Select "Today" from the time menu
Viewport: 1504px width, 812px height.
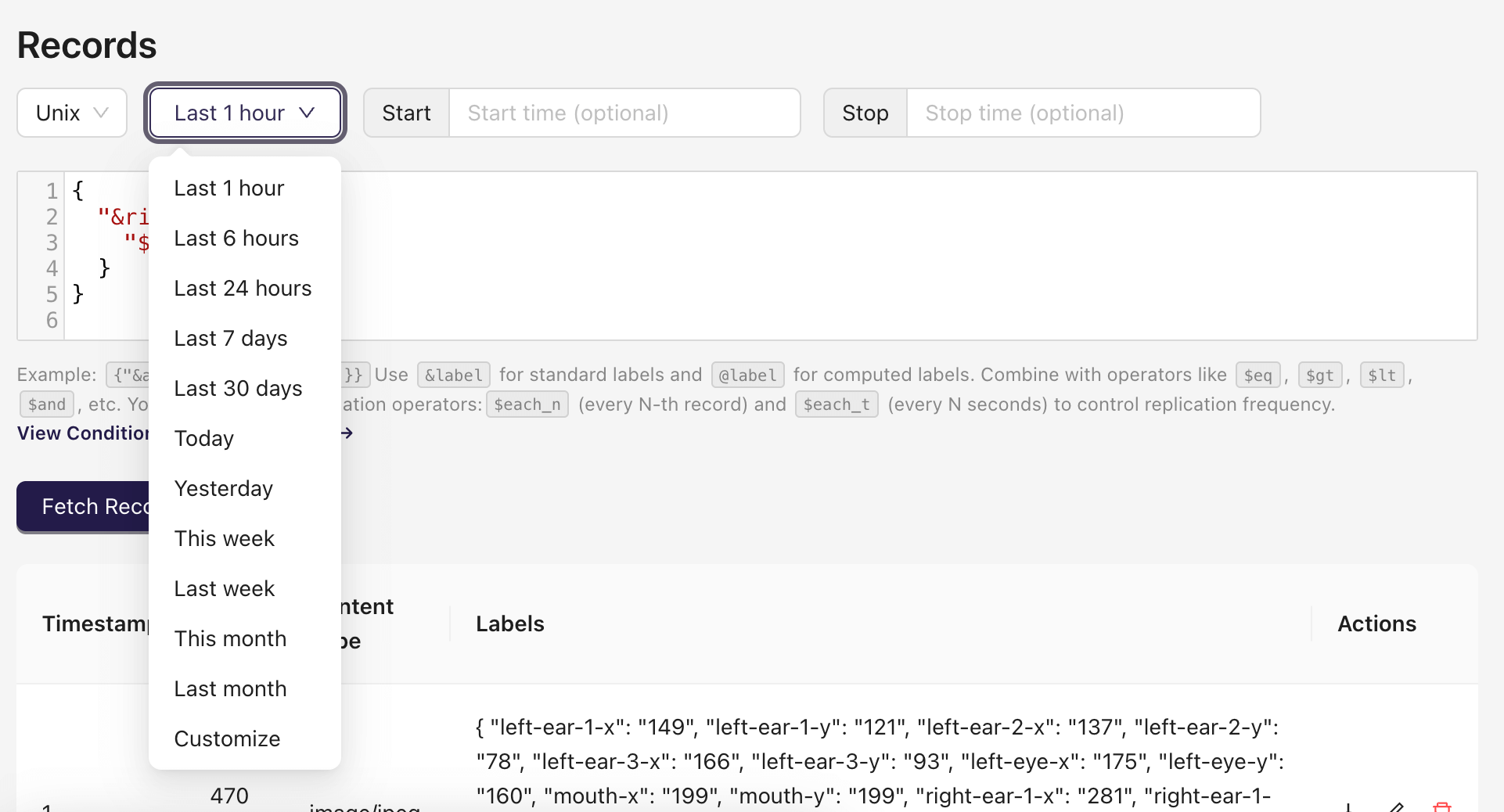click(x=203, y=438)
